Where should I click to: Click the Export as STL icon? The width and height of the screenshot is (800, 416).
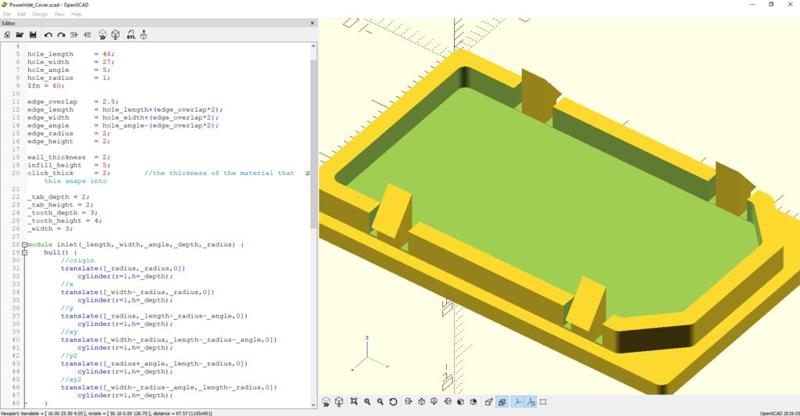pyautogui.click(x=131, y=35)
